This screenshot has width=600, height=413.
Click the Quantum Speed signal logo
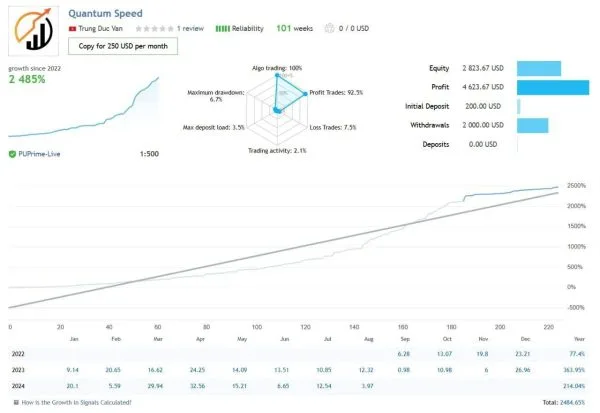coord(34,31)
